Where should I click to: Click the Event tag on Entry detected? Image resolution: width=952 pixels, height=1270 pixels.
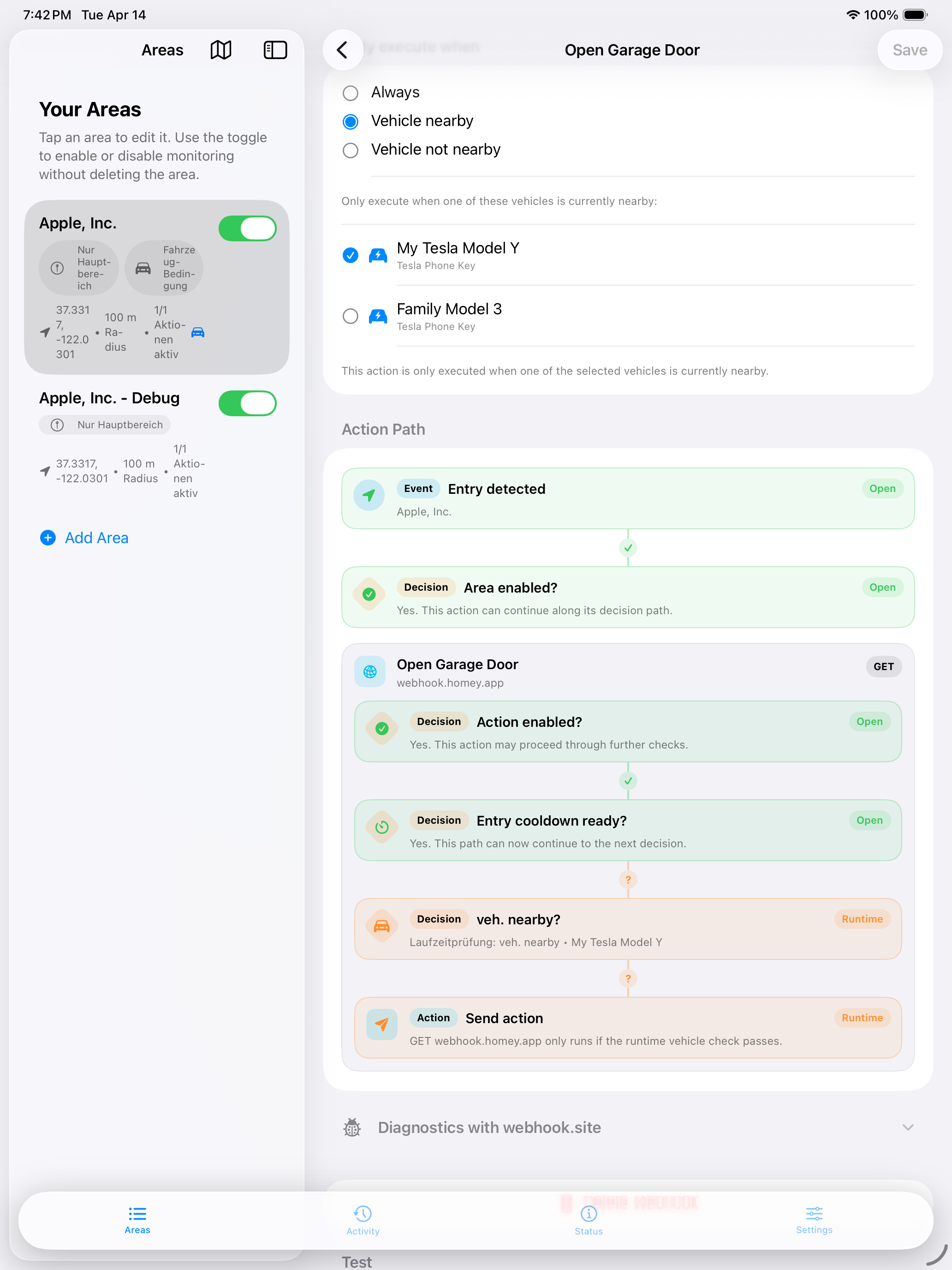418,489
